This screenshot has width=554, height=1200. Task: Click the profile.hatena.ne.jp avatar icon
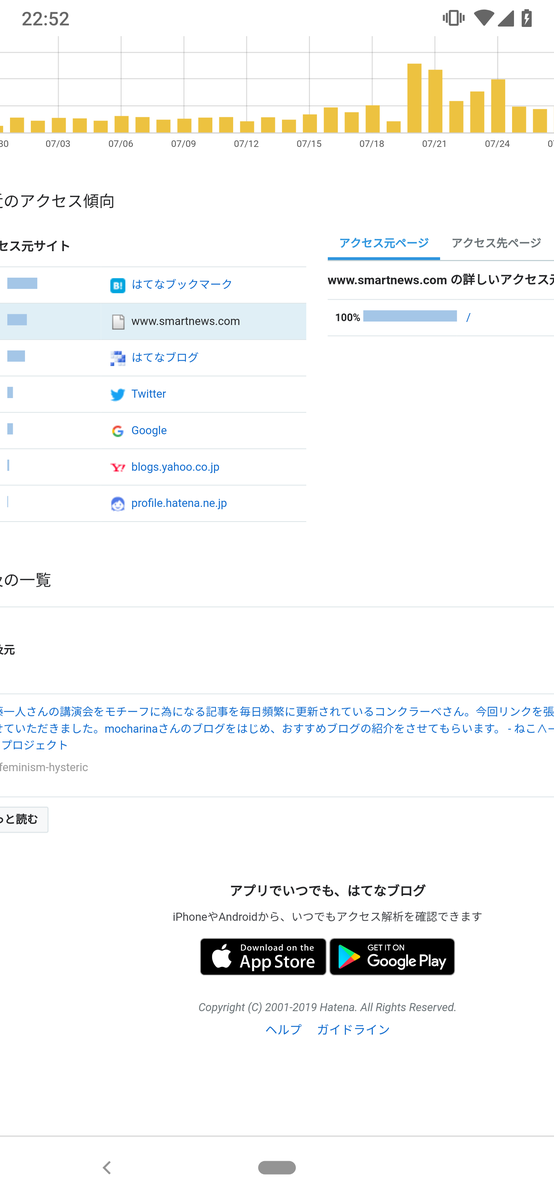click(x=118, y=504)
